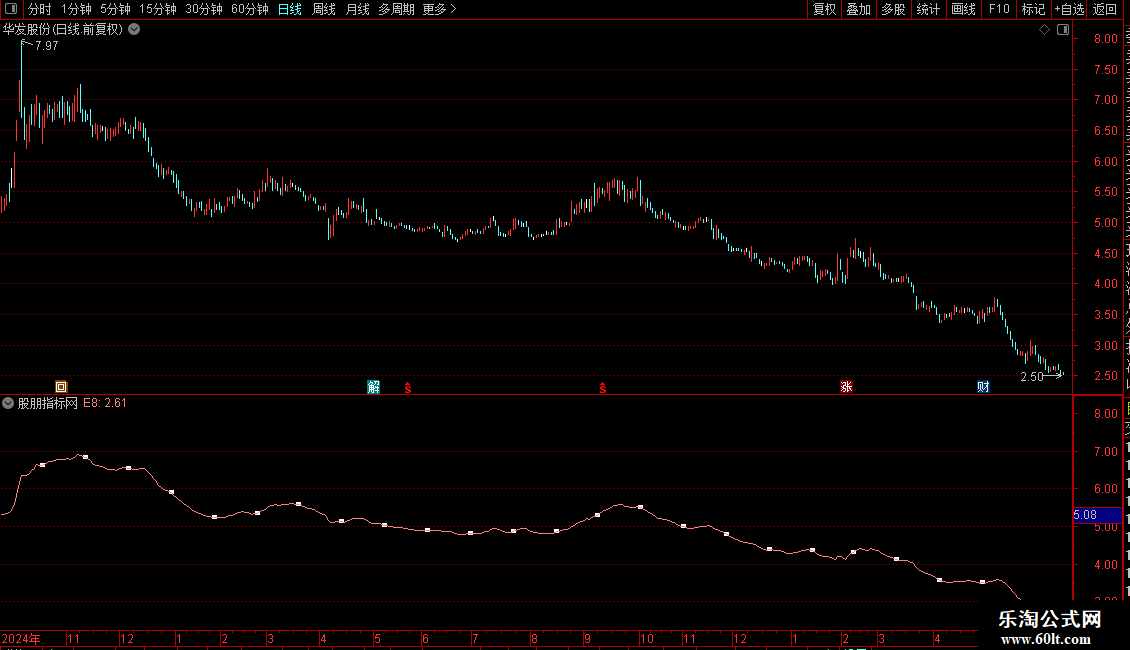Screen dimensions: 1130x650
Task: Open dropdown next to 华发股份 chart title
Action: [134, 30]
